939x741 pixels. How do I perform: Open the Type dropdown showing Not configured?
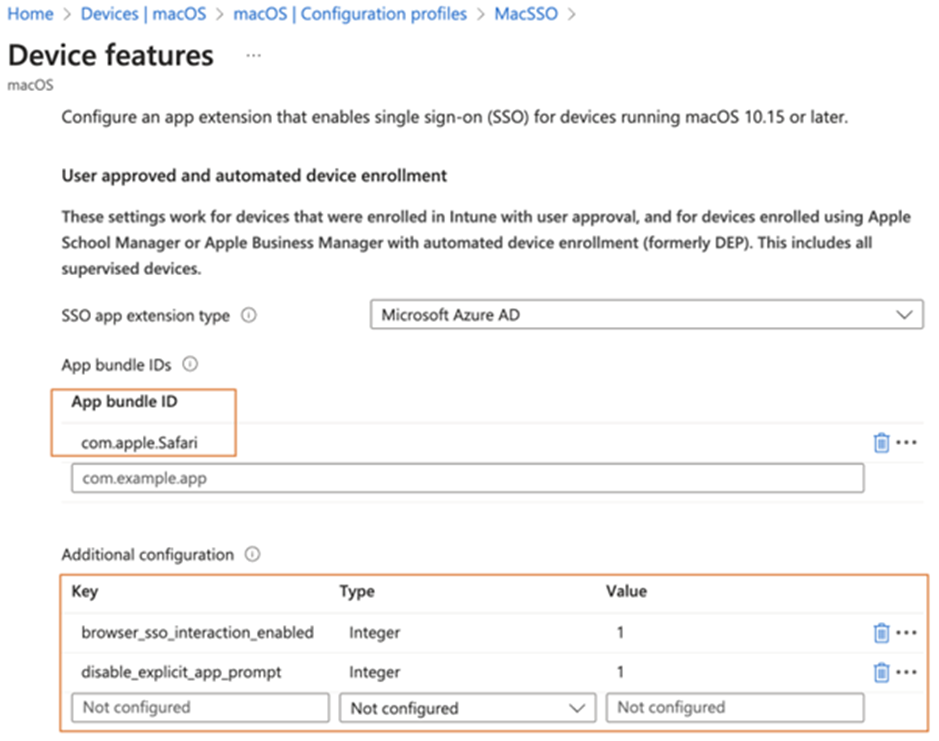467,708
